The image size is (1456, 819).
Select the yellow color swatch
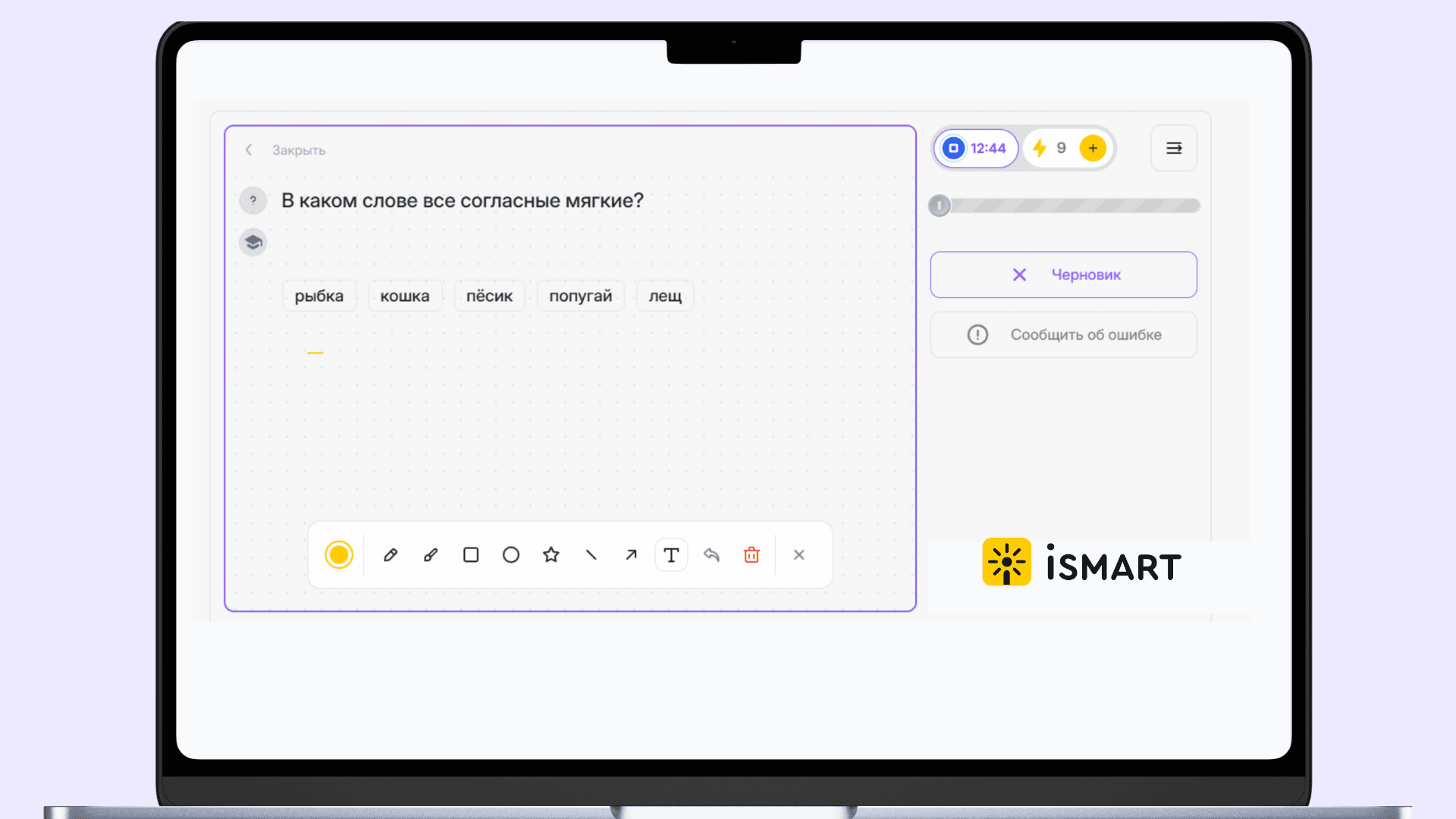339,555
